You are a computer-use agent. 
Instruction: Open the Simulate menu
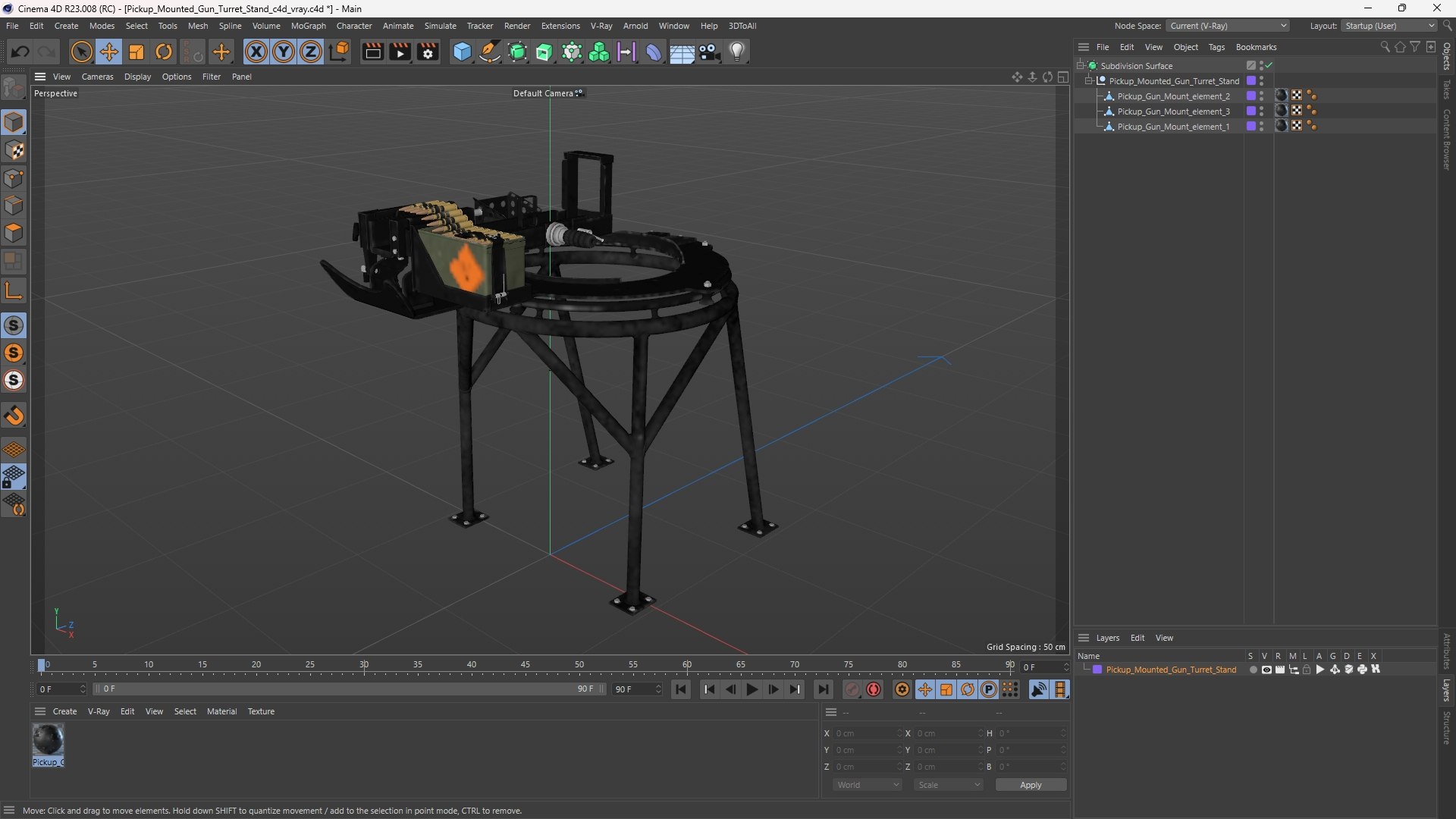(x=440, y=26)
